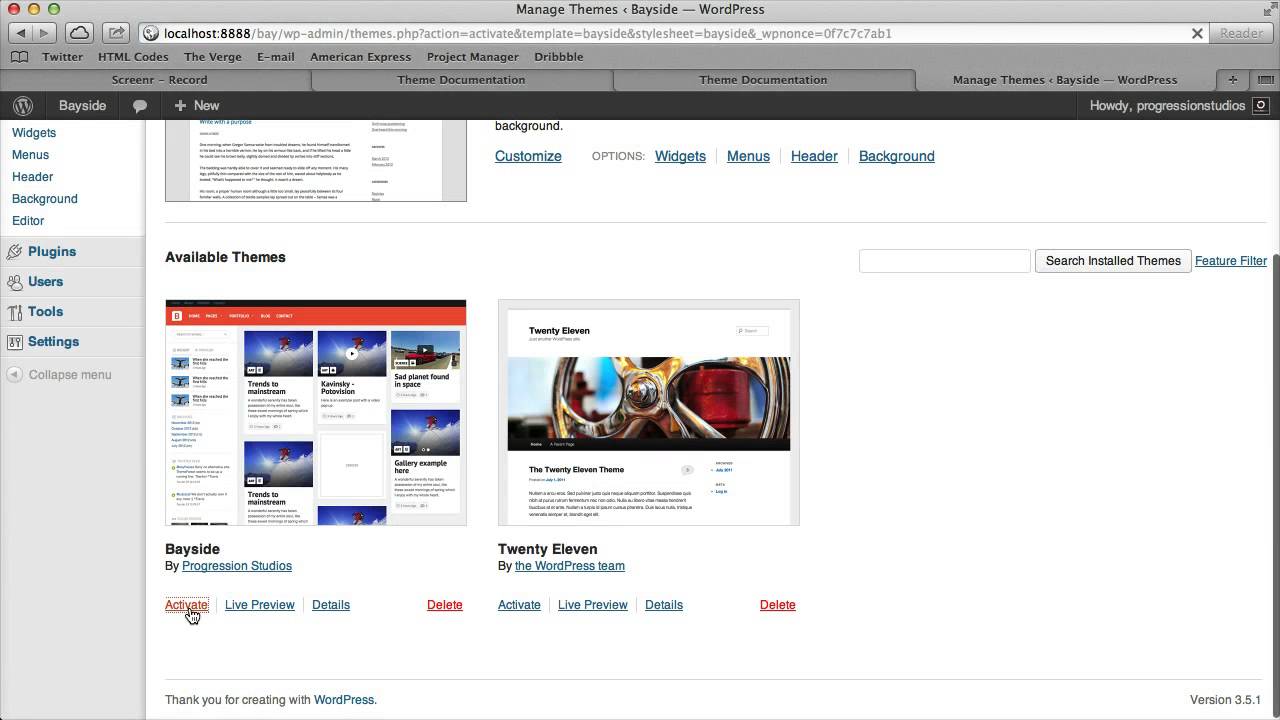This screenshot has width=1280, height=720.
Task: Open Live Preview for Twenty Eleven
Action: [593, 605]
